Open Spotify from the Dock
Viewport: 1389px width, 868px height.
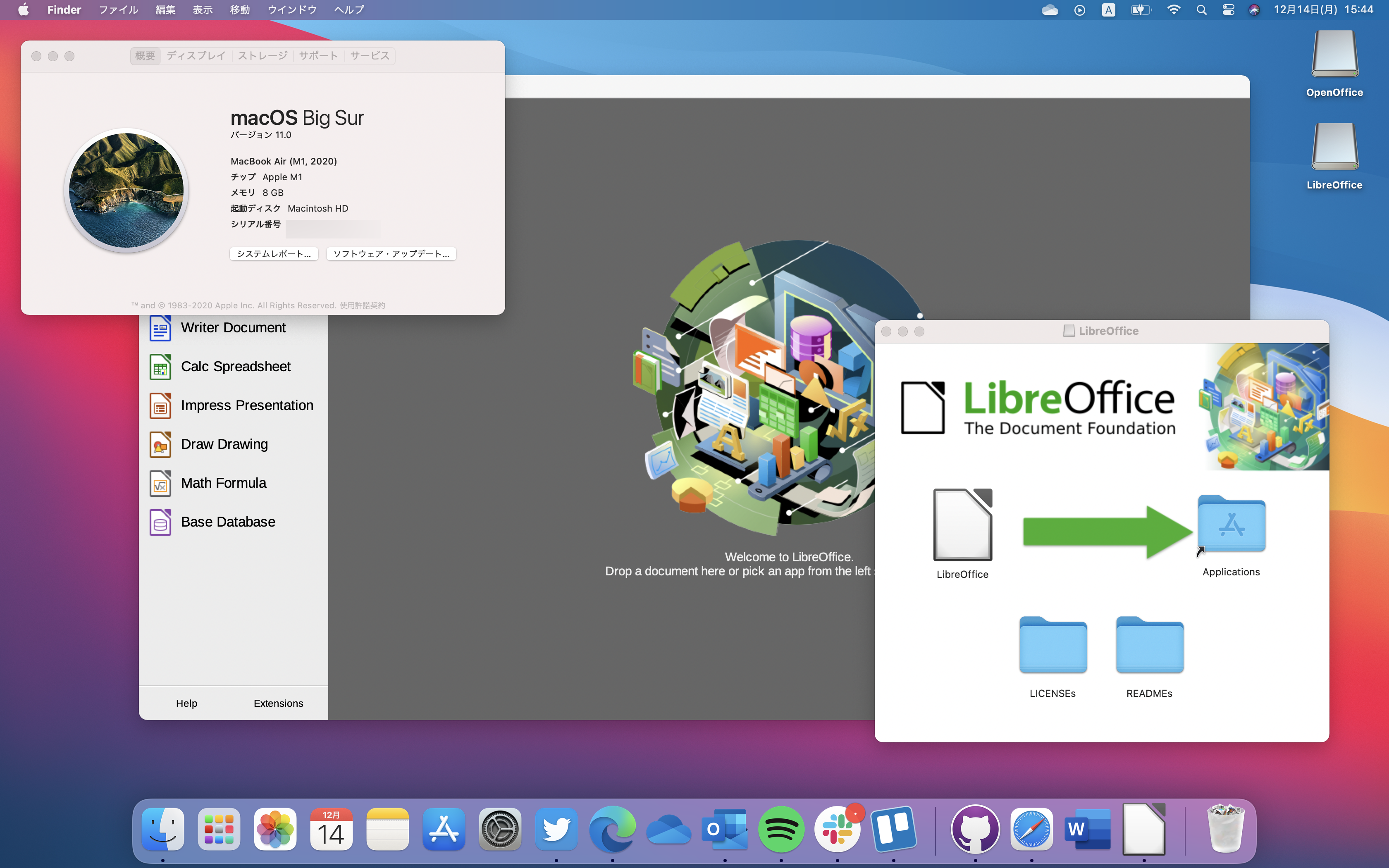click(781, 829)
